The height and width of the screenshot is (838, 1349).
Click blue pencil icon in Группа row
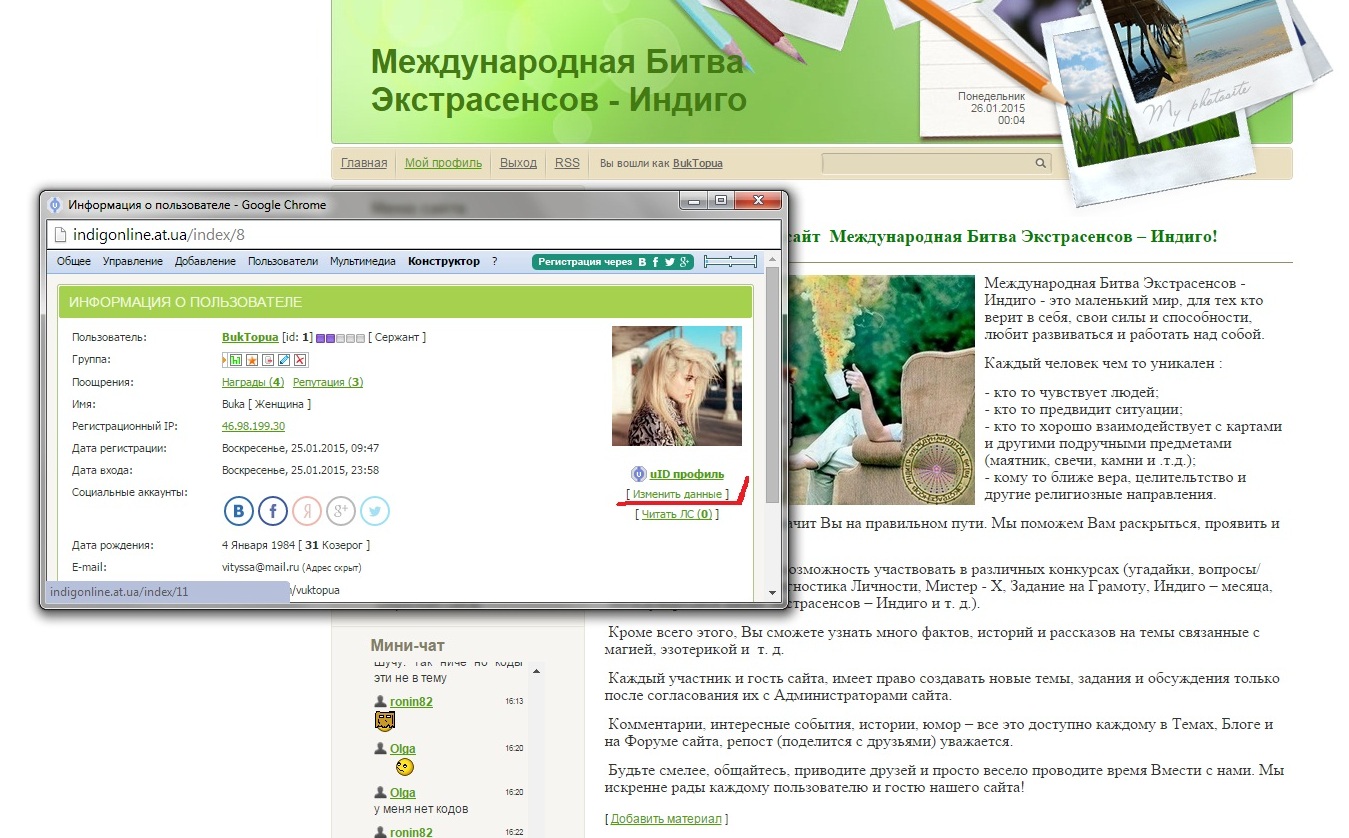pyautogui.click(x=284, y=360)
